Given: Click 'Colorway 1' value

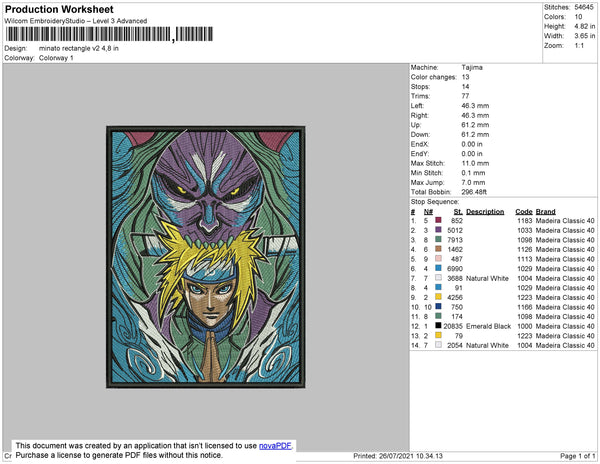Looking at the screenshot, I should 56,58.
